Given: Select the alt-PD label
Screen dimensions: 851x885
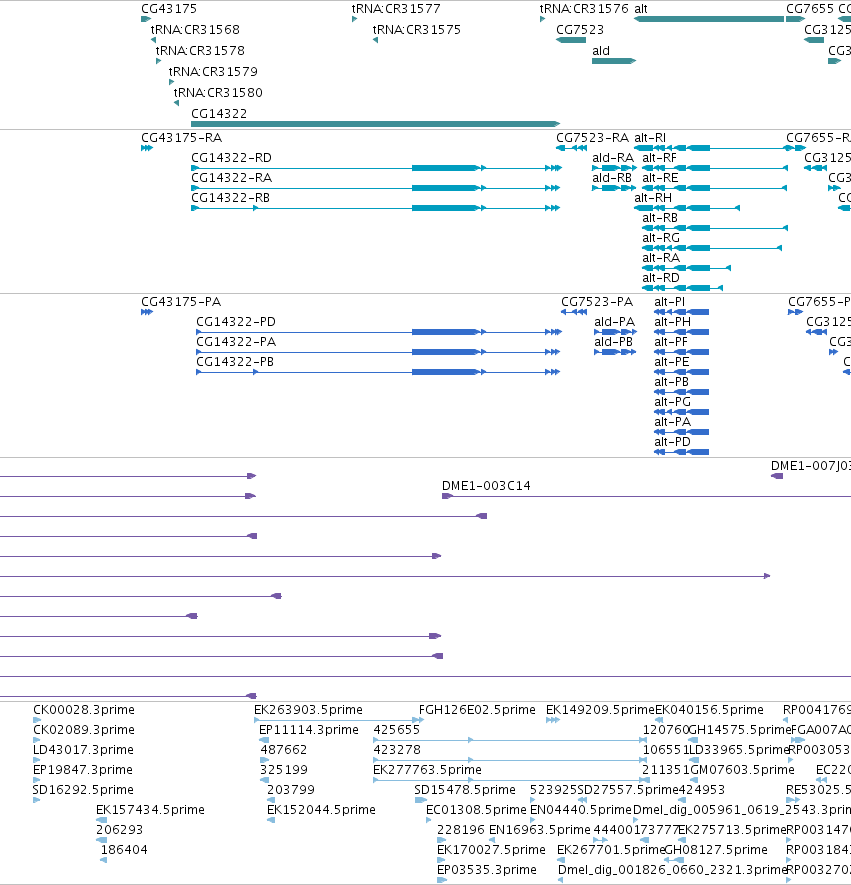Looking at the screenshot, I should 672,442.
